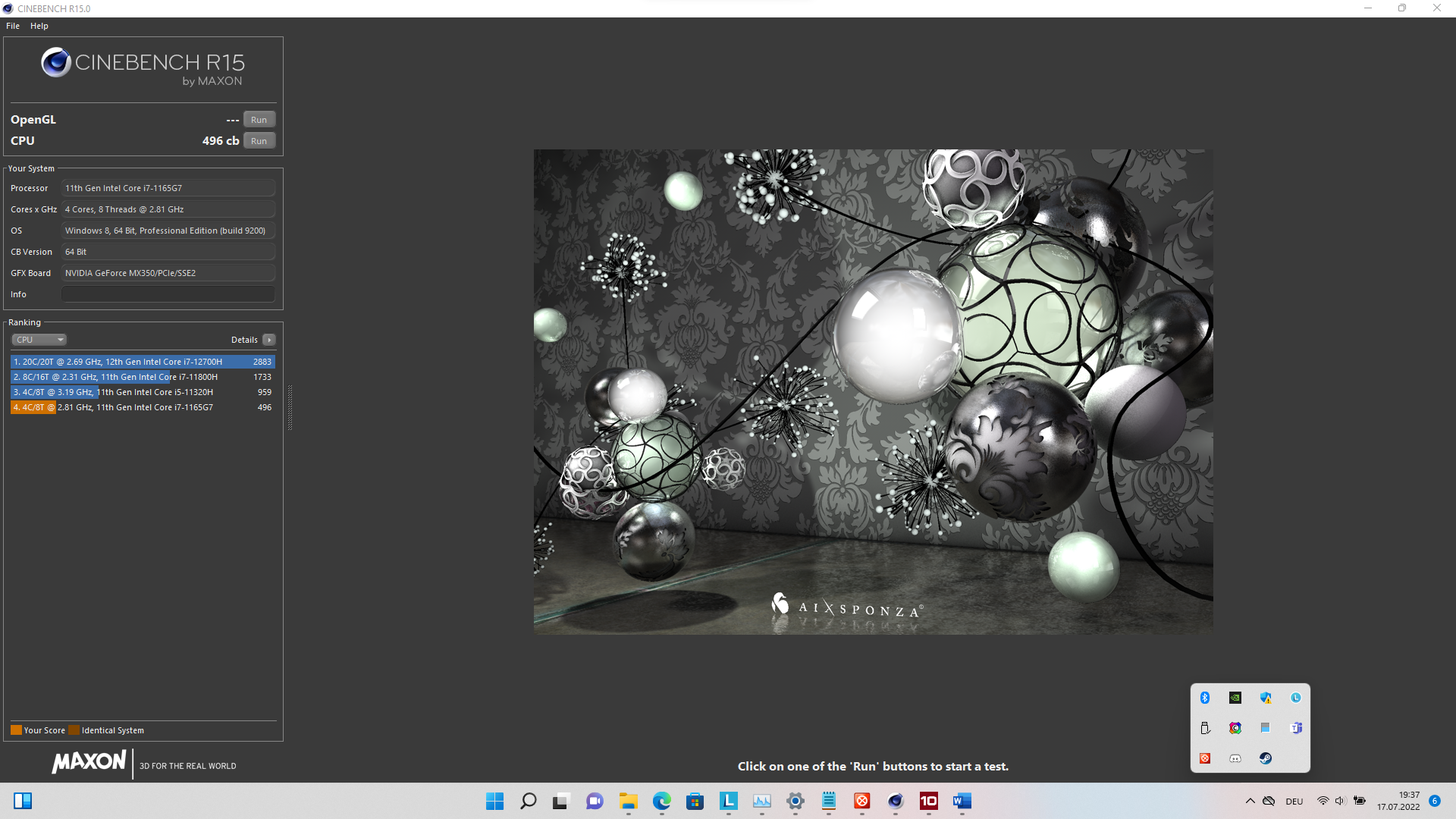The image size is (1456, 819).
Task: Click Safely Remove Hardware USB icon
Action: click(x=1205, y=728)
